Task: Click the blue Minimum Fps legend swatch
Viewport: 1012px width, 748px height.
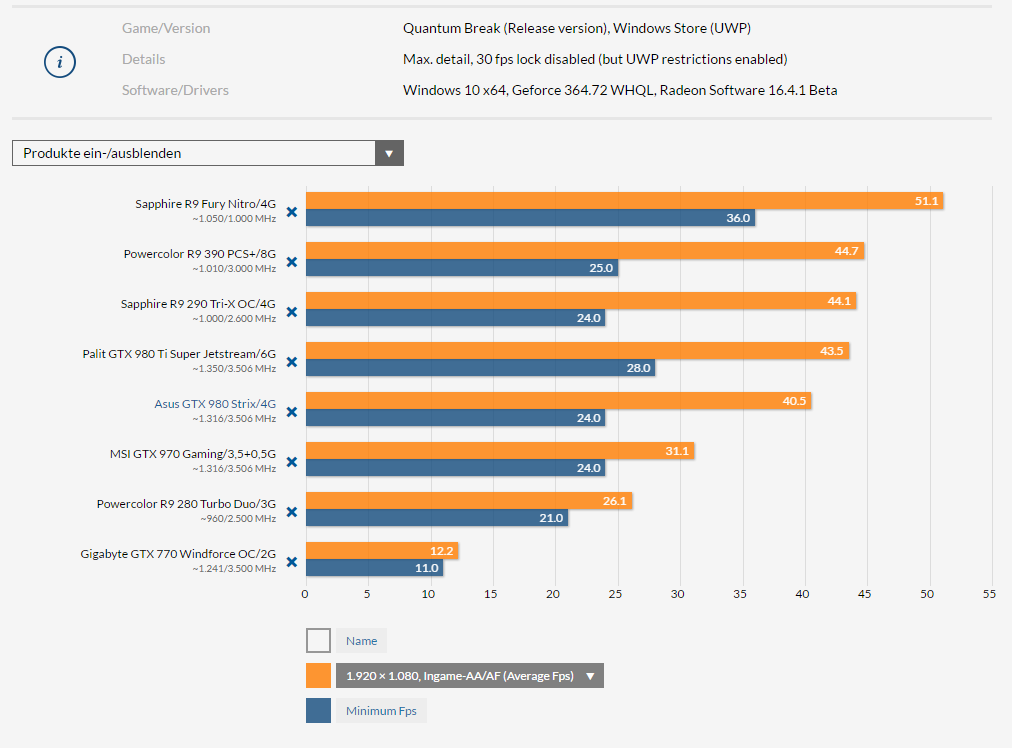Action: tap(318, 711)
